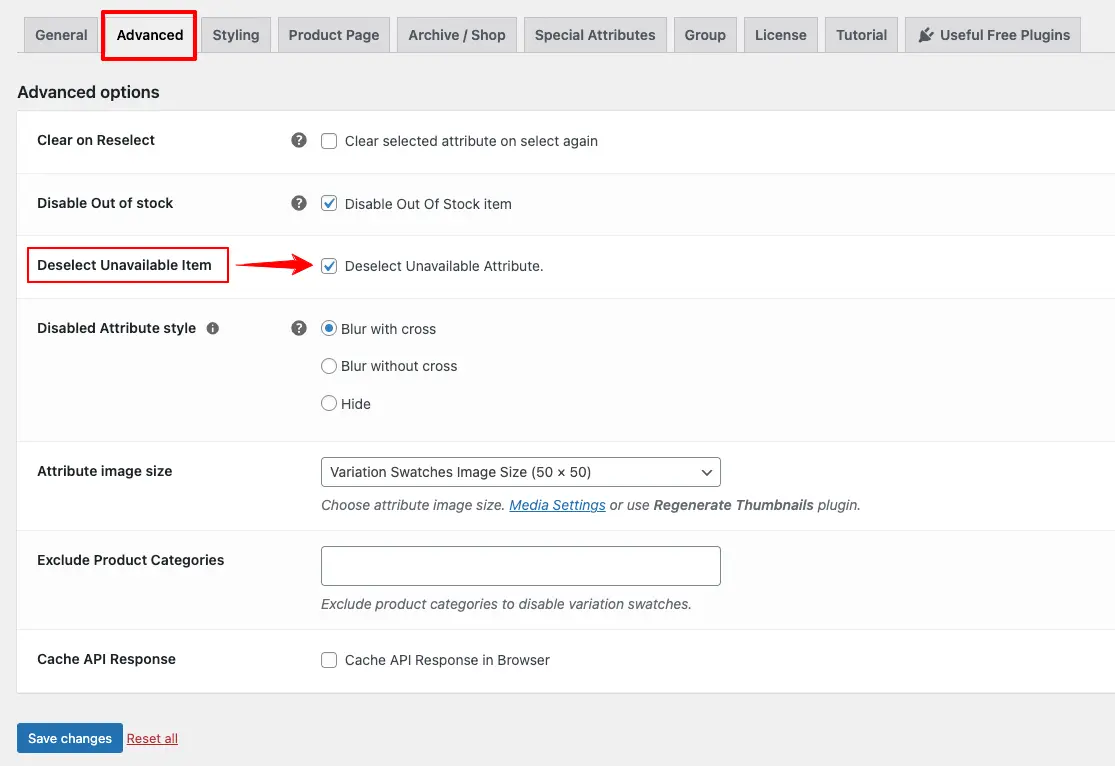
Task: Open the Archive / Shop tab
Action: point(457,35)
